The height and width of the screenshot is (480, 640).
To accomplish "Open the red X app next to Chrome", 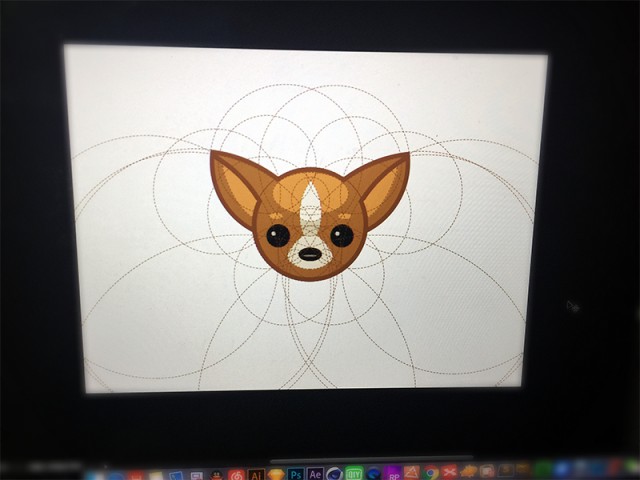I will 449,472.
